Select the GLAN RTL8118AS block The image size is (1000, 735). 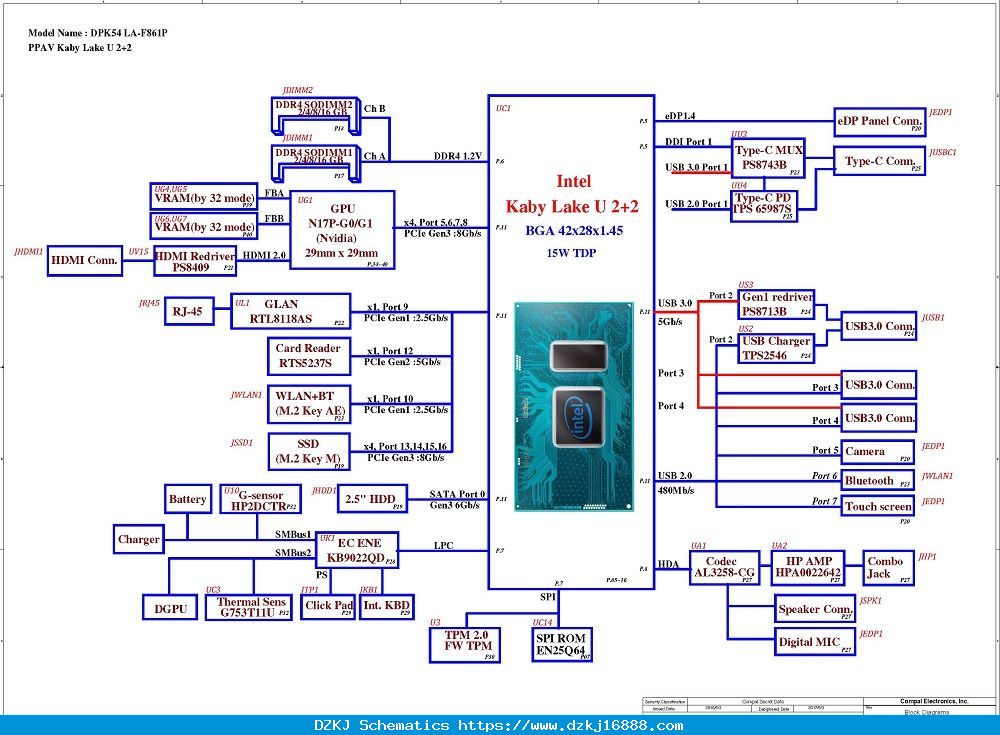(291, 311)
